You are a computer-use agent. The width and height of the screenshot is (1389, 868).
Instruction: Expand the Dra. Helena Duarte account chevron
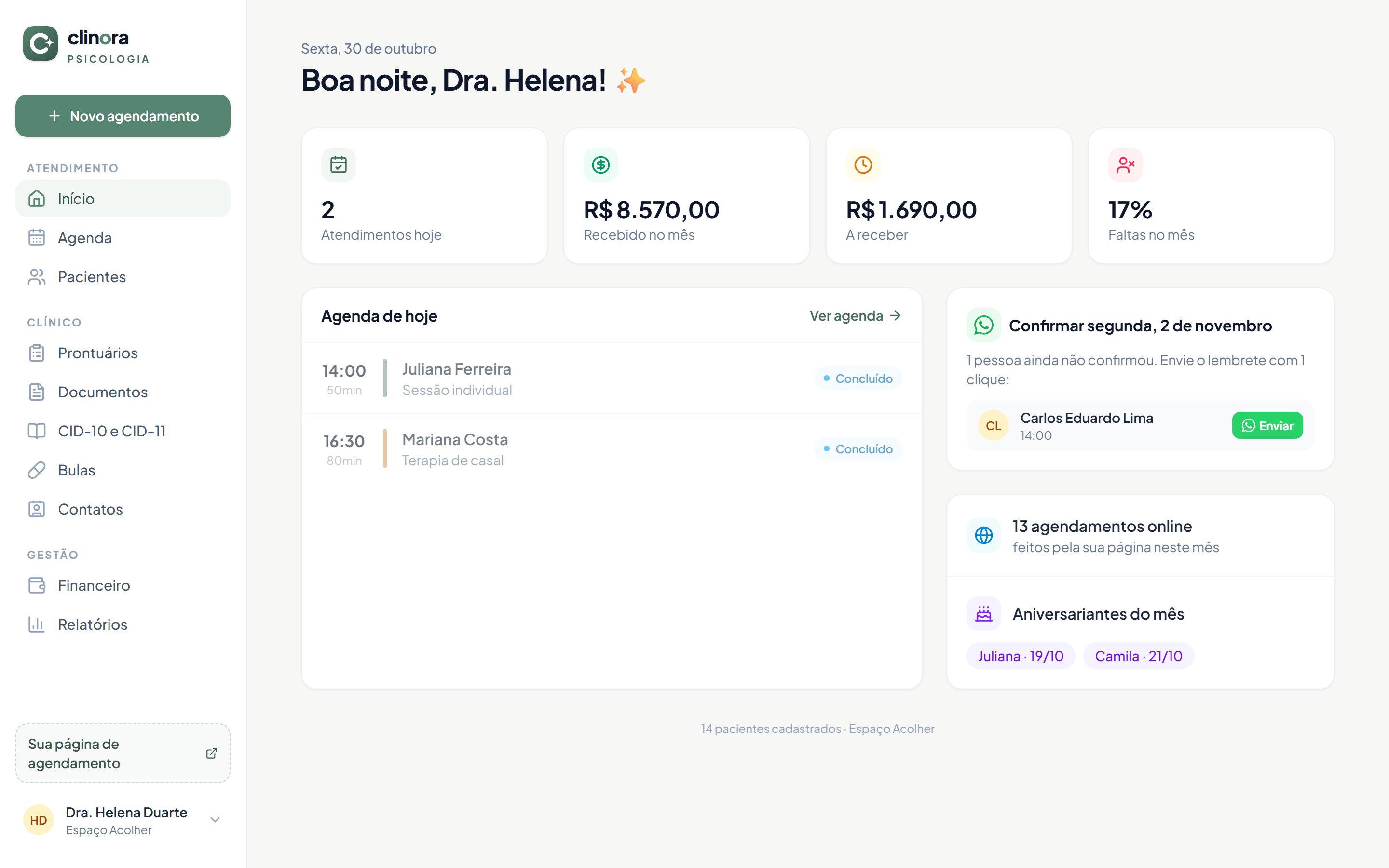pos(215,820)
